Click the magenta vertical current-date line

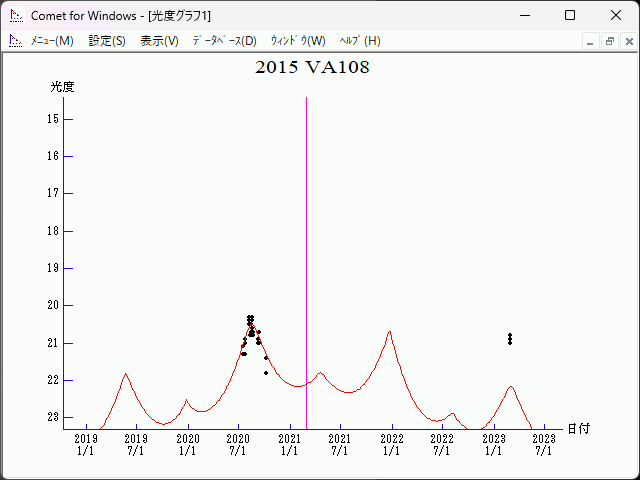(x=306, y=250)
